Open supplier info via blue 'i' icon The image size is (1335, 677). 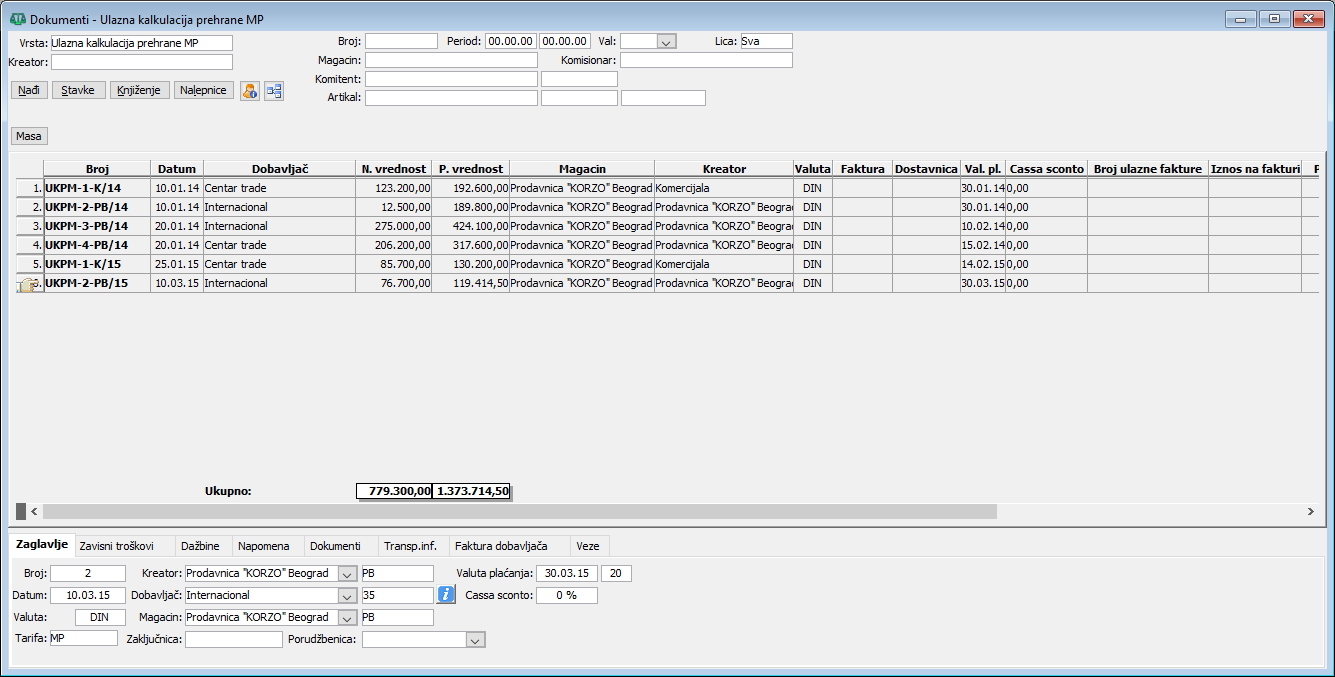pos(446,595)
